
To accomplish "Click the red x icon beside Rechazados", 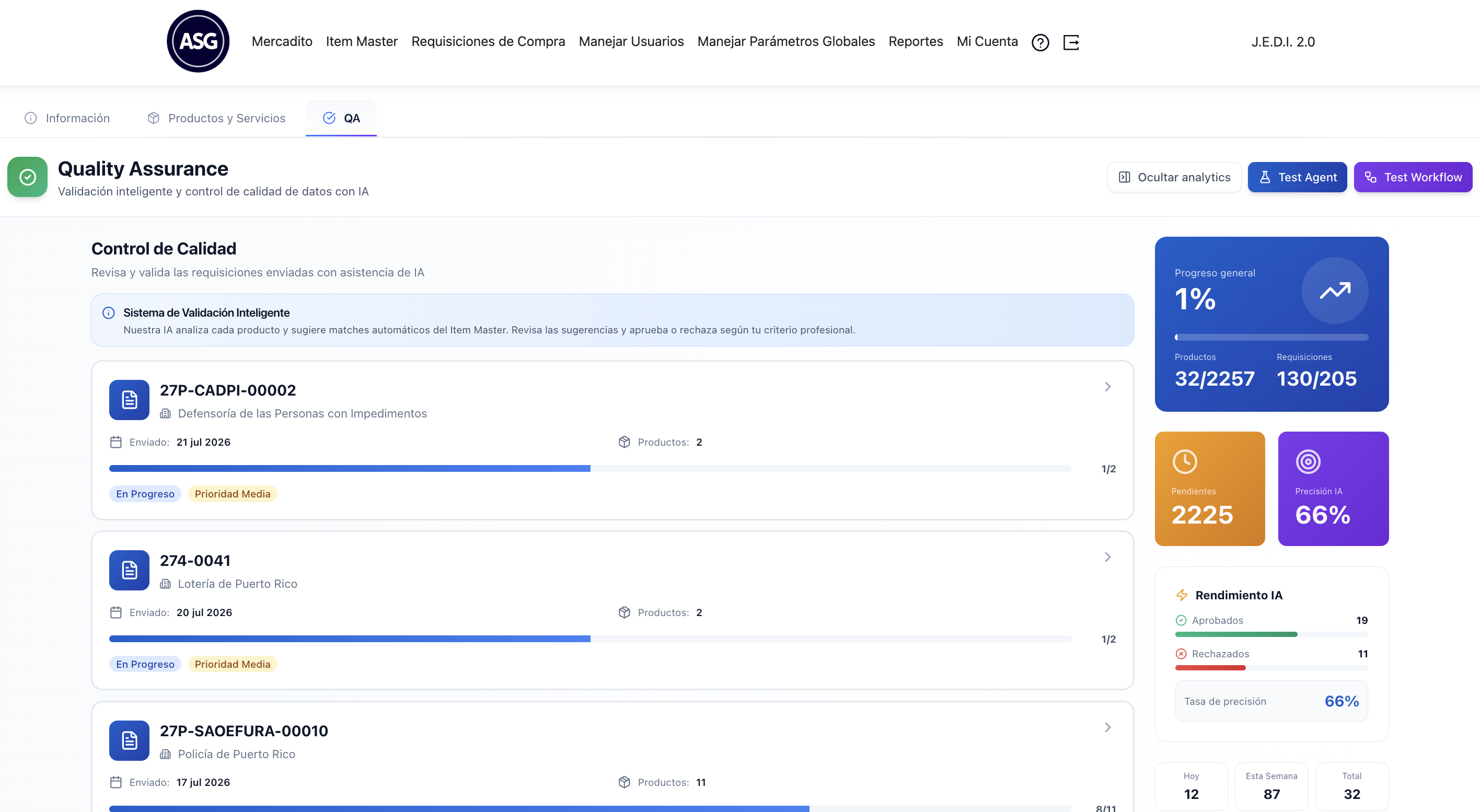I will coord(1181,654).
